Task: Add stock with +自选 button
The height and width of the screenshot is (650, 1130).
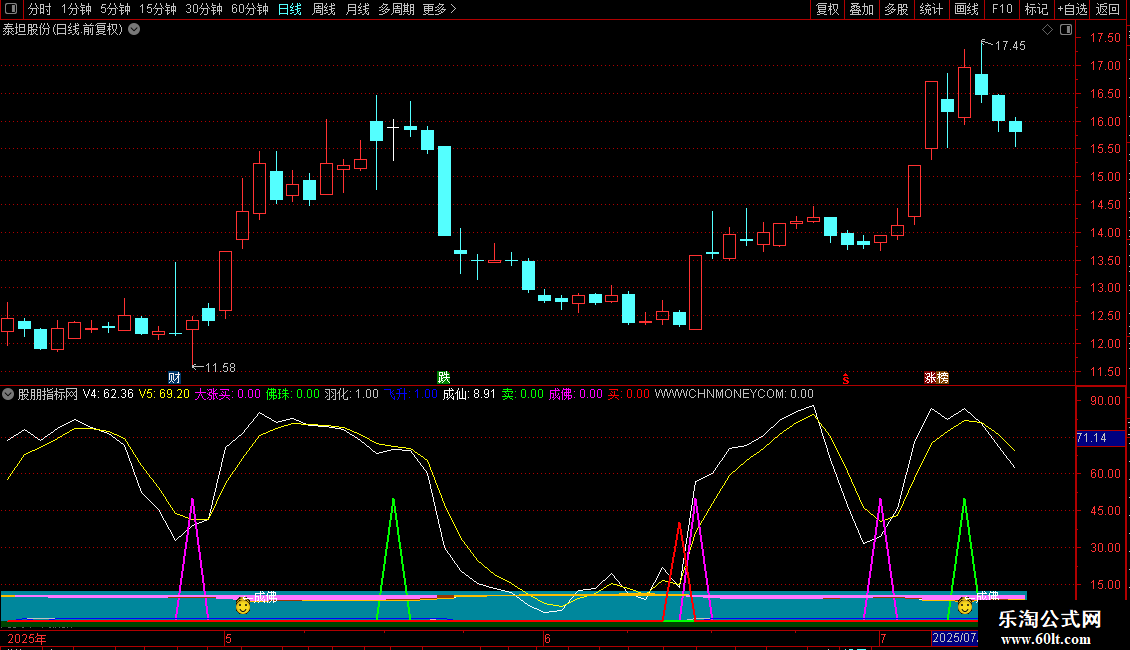Action: (x=1071, y=9)
